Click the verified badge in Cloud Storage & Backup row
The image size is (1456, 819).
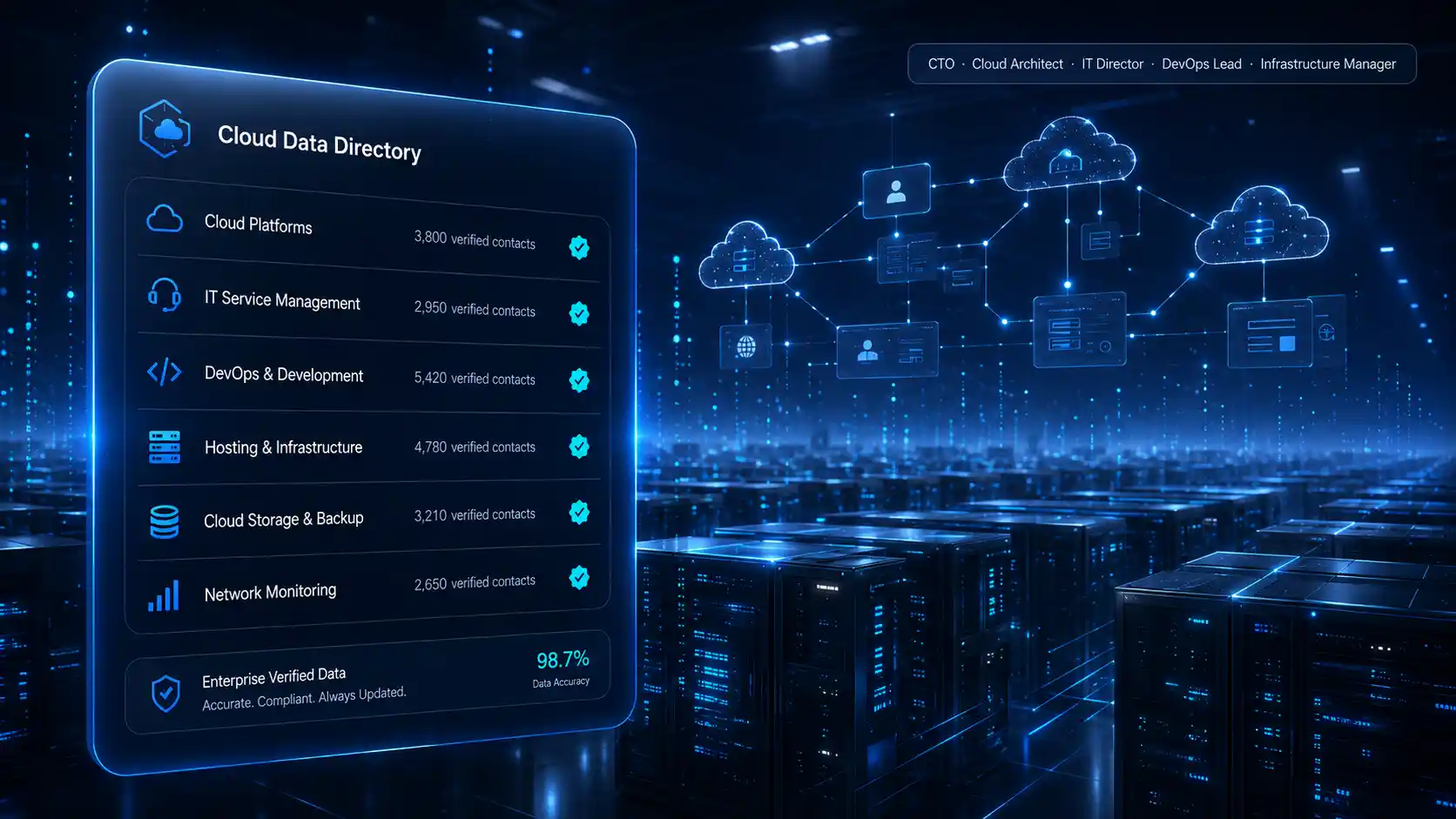(x=579, y=512)
